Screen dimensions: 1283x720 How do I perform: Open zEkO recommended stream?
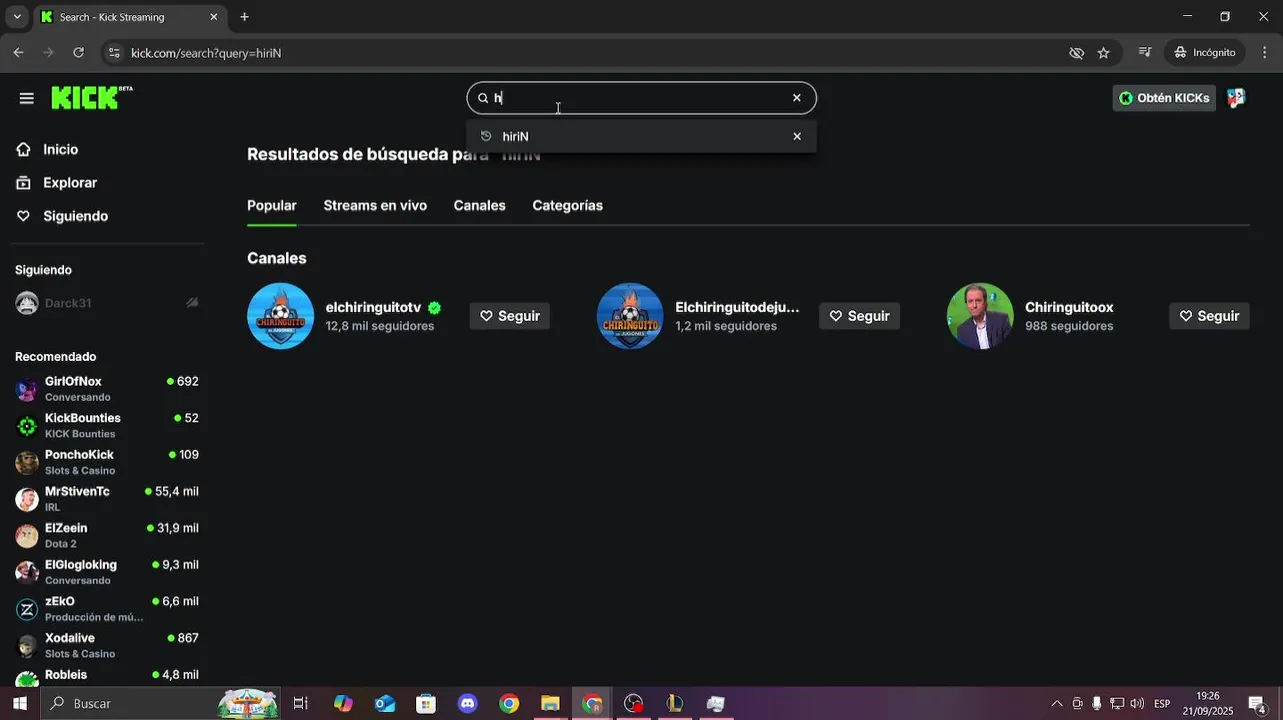coord(107,609)
